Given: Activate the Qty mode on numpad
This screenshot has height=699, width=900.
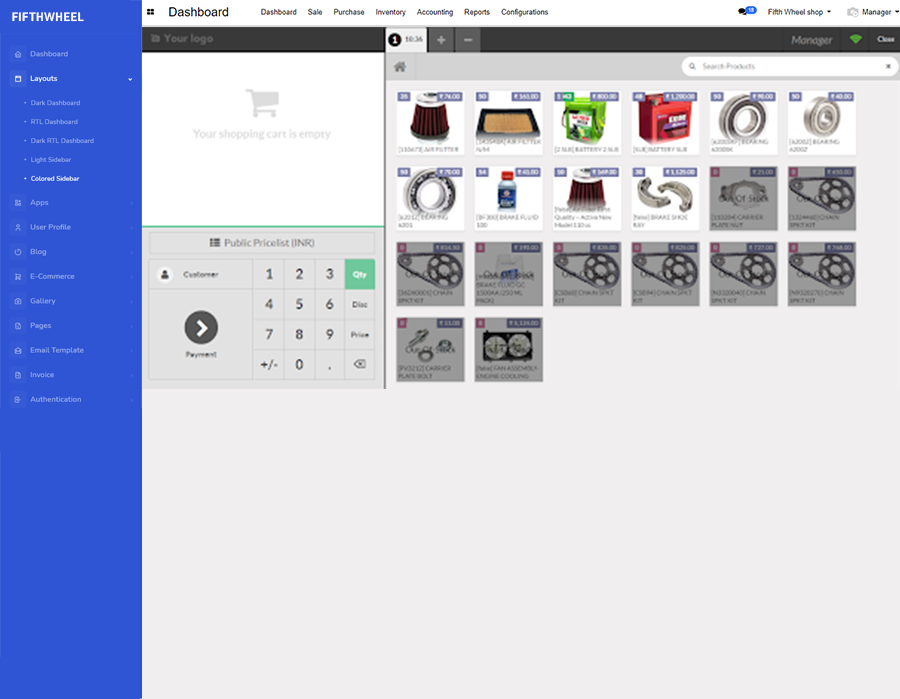Looking at the screenshot, I should 360,274.
